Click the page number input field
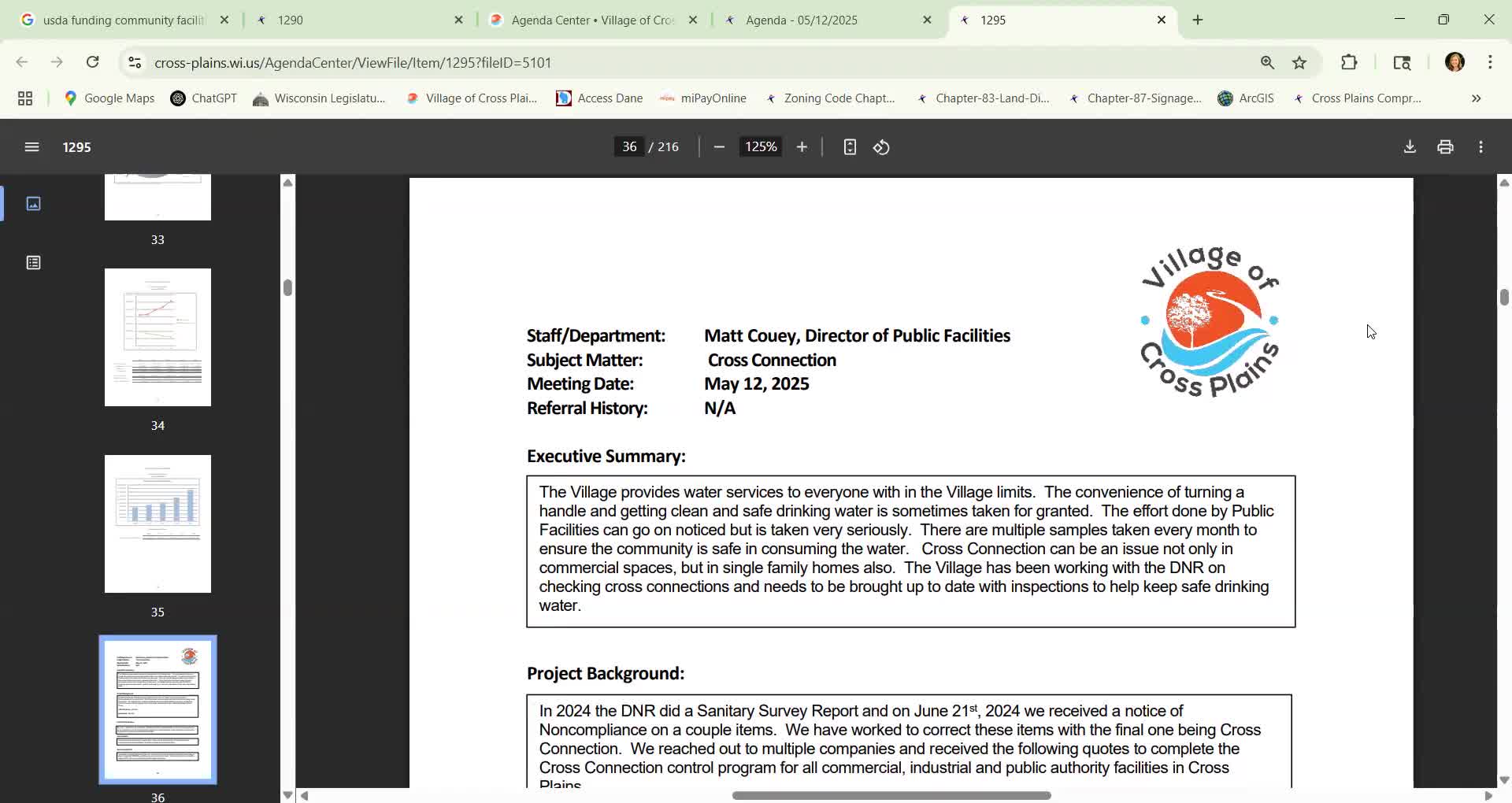The width and height of the screenshot is (1512, 803). (x=629, y=147)
